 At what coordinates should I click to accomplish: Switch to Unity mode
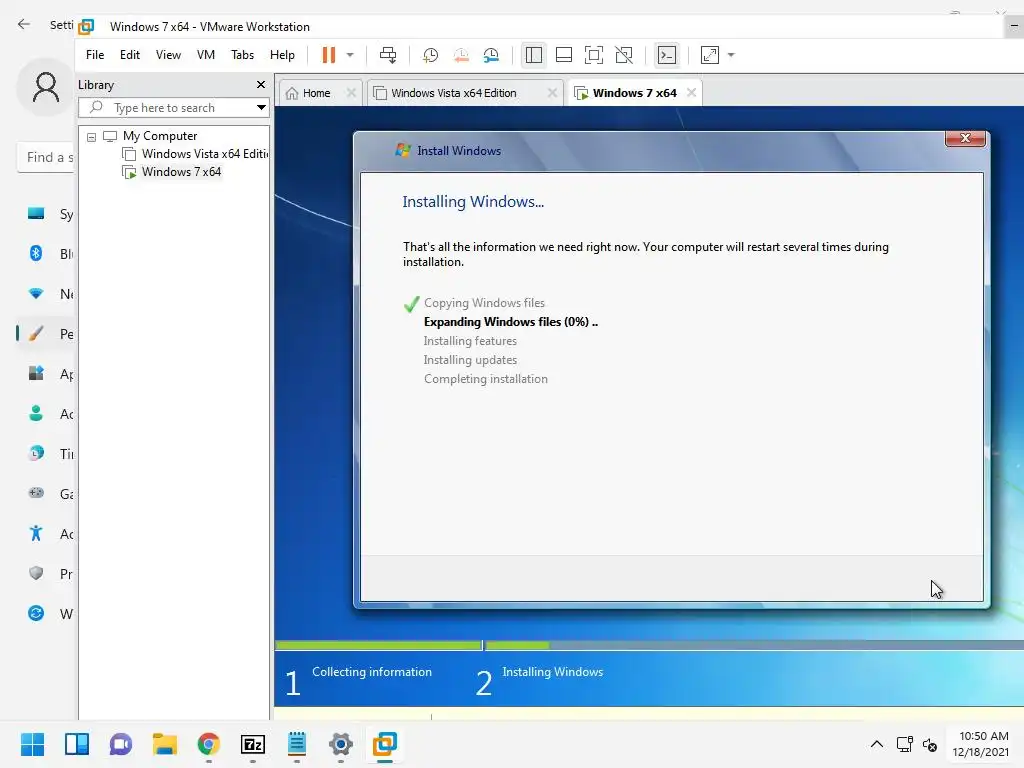624,55
